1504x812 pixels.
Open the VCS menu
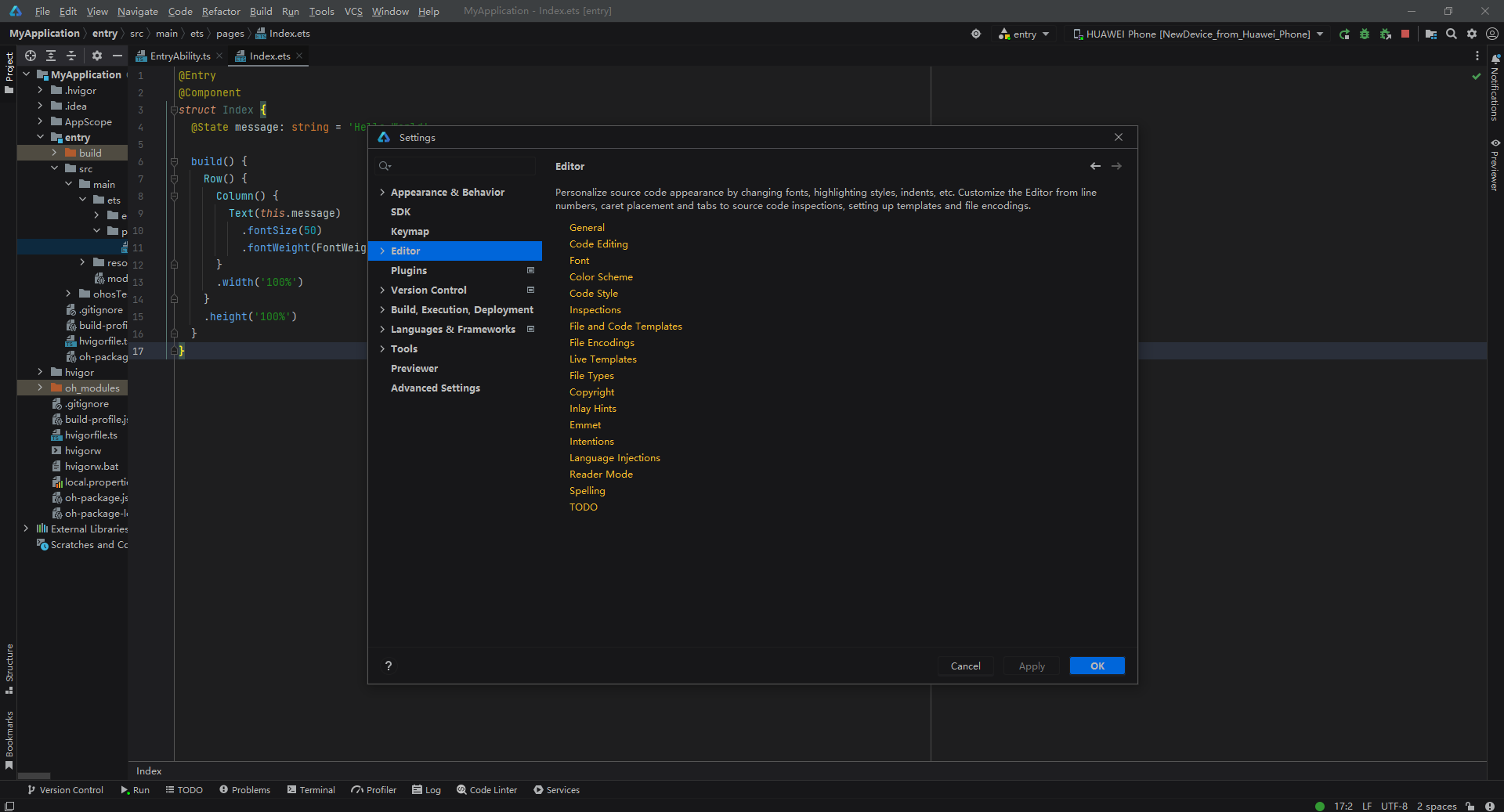(353, 11)
